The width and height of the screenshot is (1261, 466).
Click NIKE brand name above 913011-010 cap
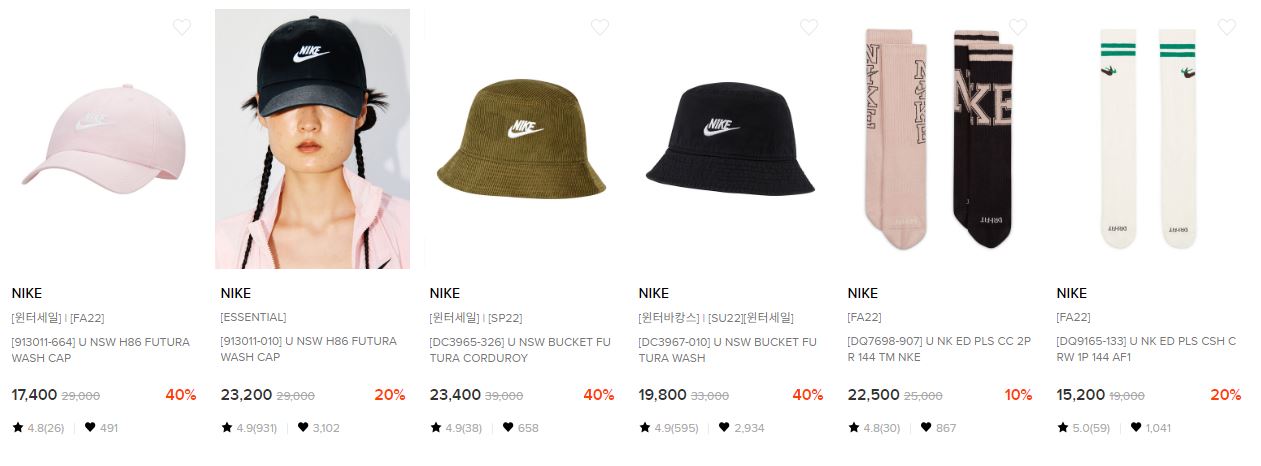pyautogui.click(x=236, y=293)
